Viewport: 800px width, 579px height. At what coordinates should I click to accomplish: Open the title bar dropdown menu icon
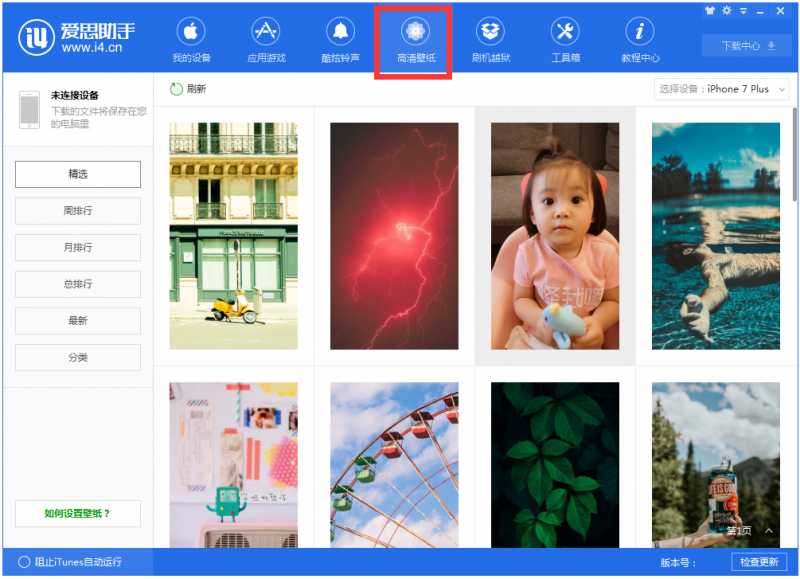pos(742,10)
